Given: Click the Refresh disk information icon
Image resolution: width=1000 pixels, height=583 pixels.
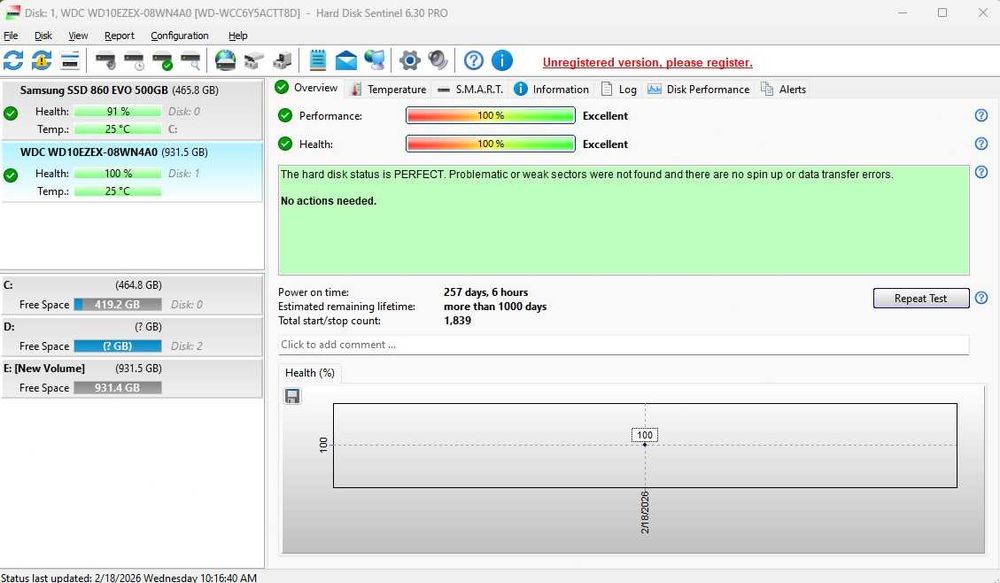Looking at the screenshot, I should tap(13, 61).
